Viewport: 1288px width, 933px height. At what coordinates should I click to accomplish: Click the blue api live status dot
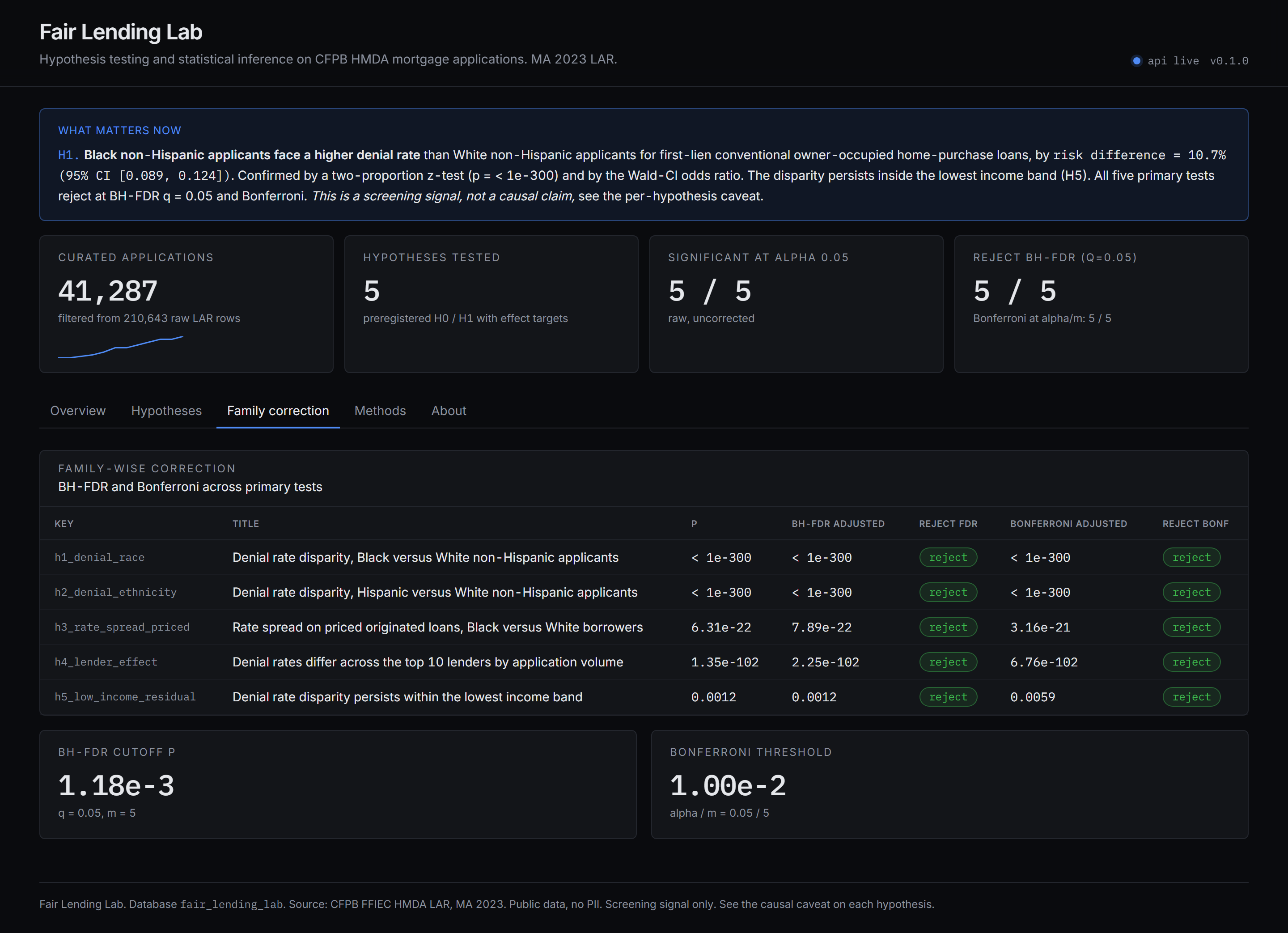click(1136, 61)
